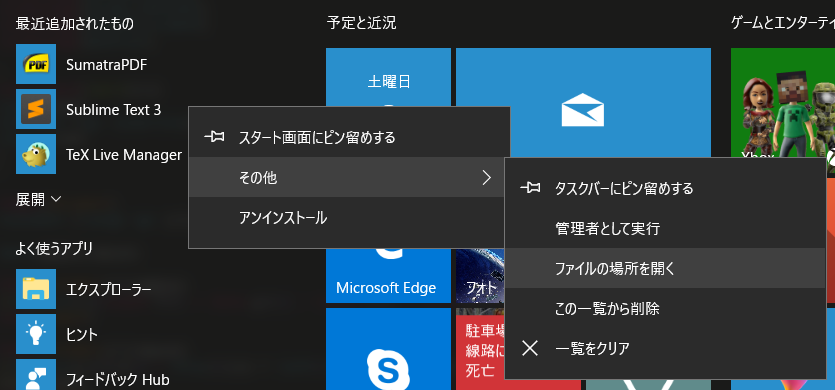
Task: Click the ヒント app label
Action: pos(82,335)
